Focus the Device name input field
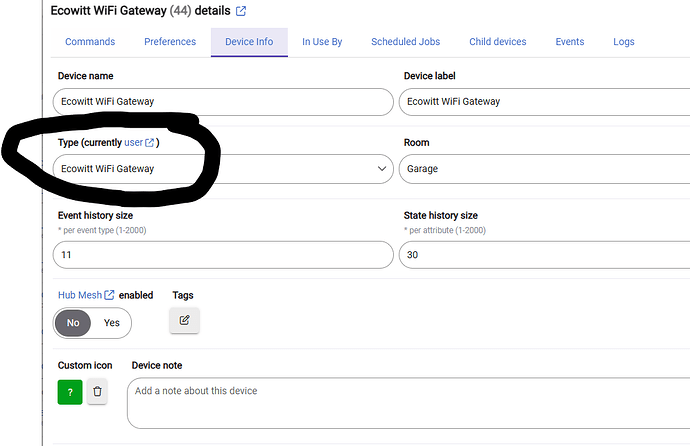The height and width of the screenshot is (446, 690). tap(223, 102)
